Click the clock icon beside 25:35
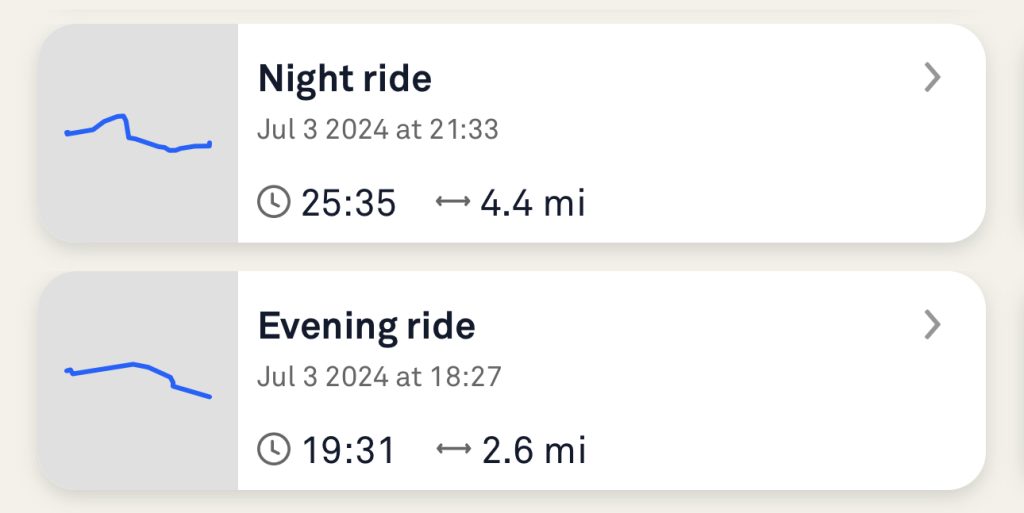This screenshot has height=513, width=1024. [x=272, y=203]
